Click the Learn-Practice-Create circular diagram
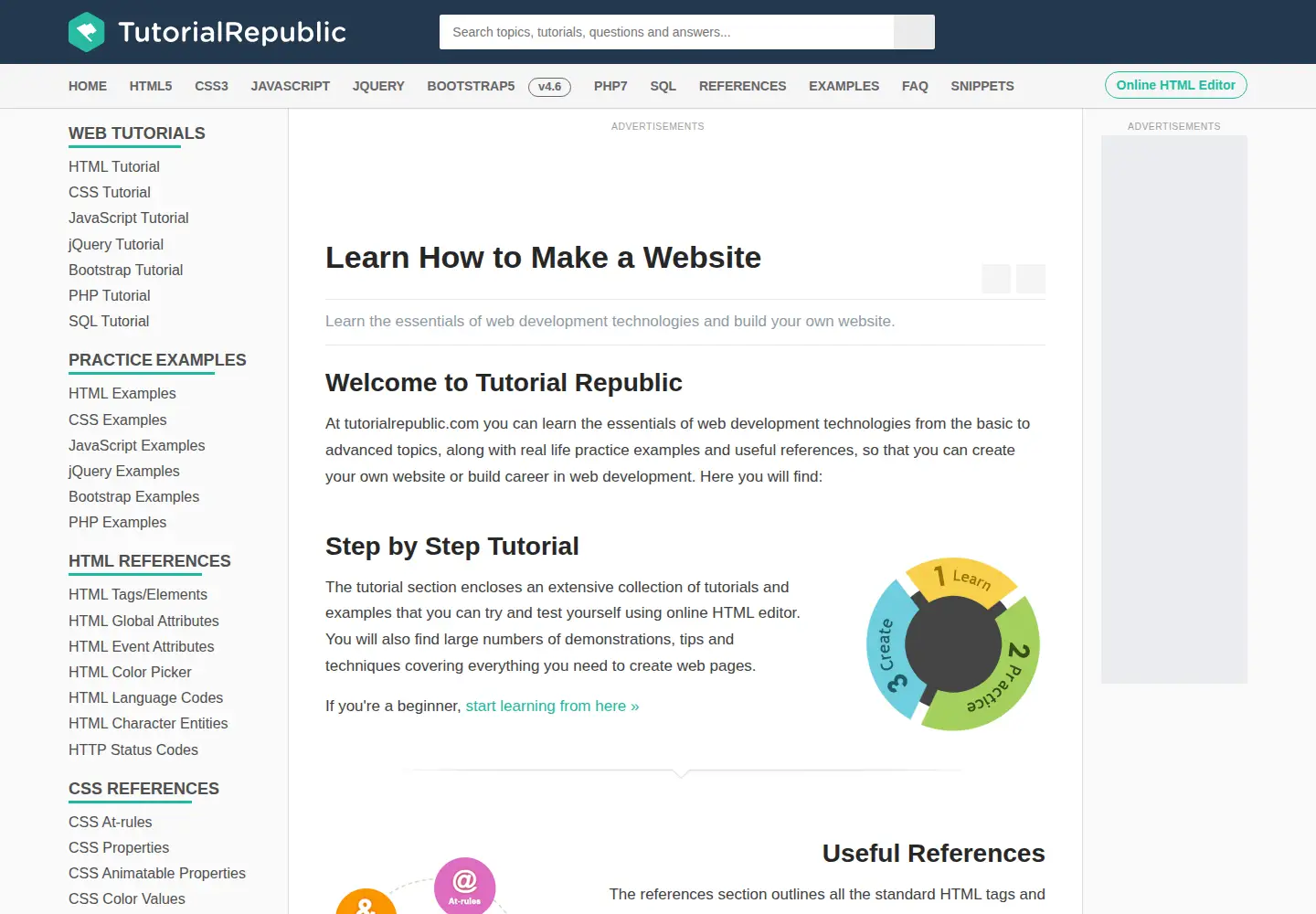The image size is (1316, 914). tap(953, 644)
